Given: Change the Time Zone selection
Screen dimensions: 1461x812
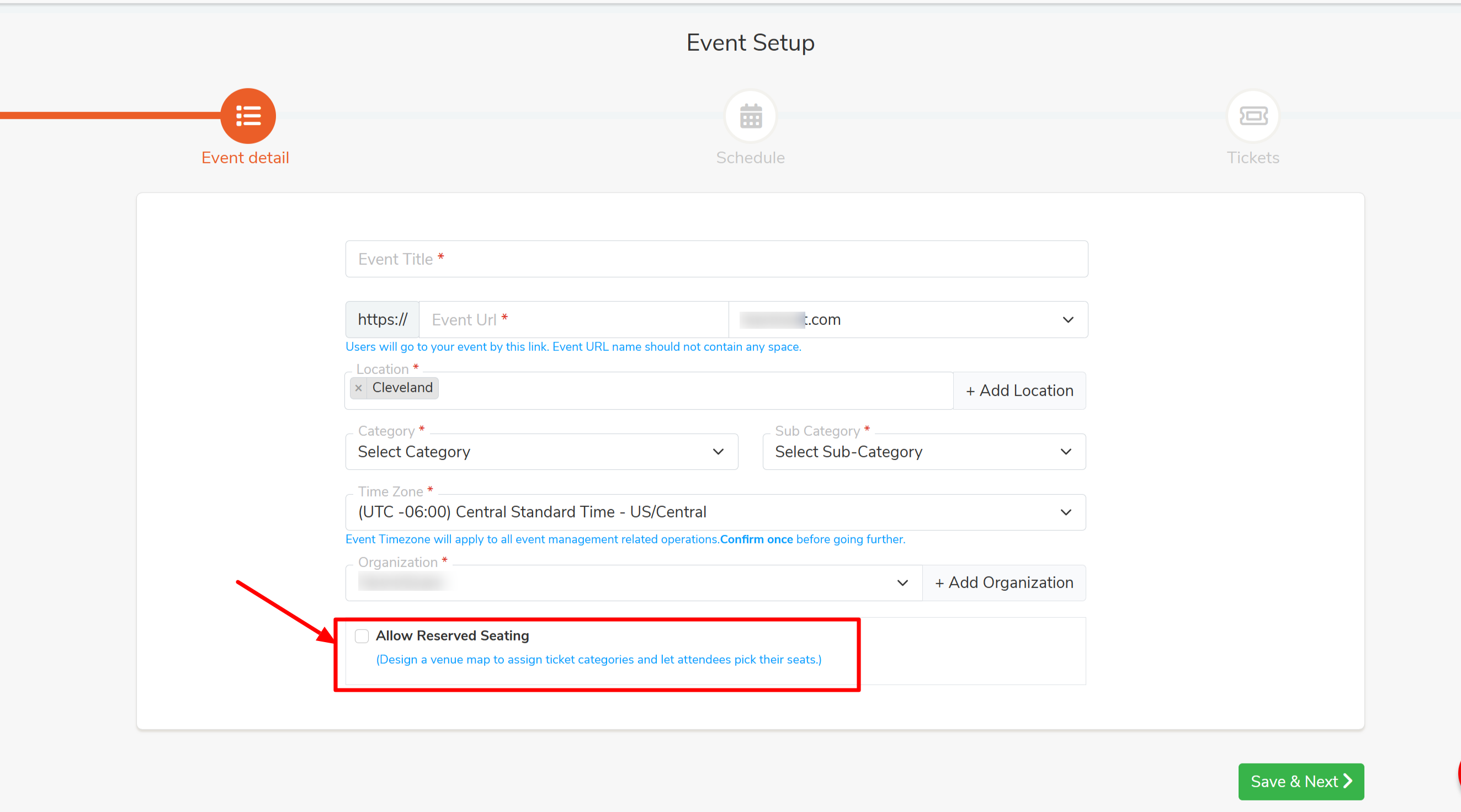Looking at the screenshot, I should (715, 512).
